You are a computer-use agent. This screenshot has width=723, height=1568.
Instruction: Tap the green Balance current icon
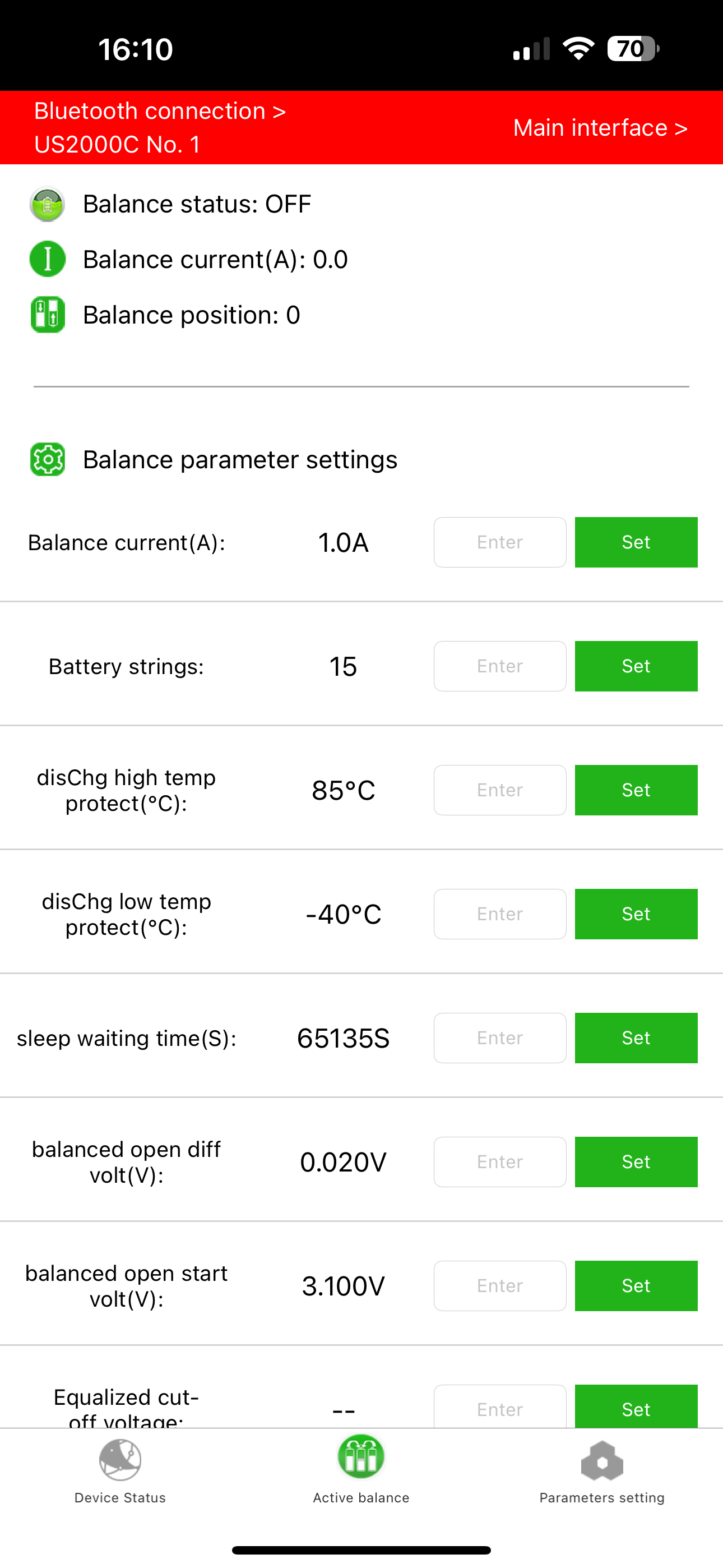48,259
